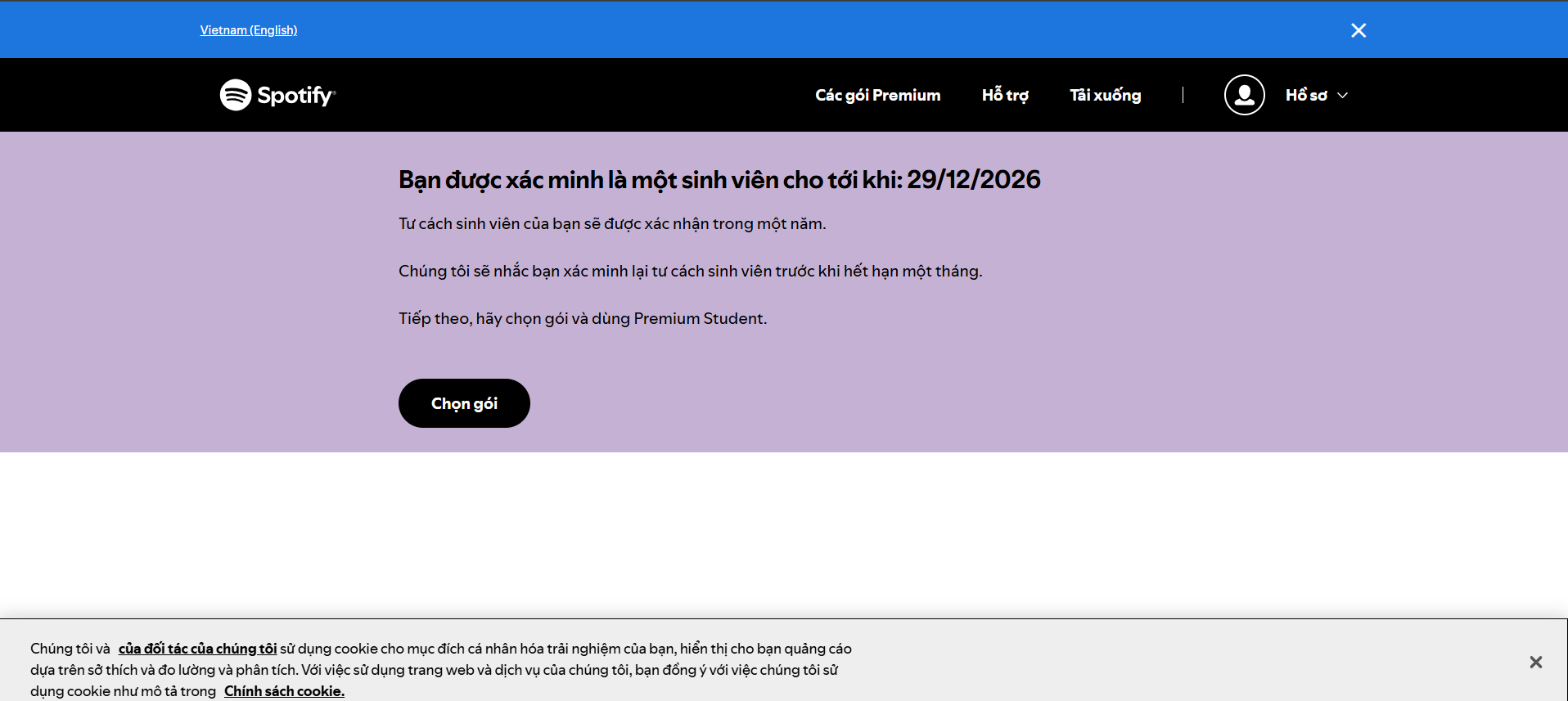This screenshot has width=1568, height=701.
Task: Close the blue region banner
Action: [1358, 30]
